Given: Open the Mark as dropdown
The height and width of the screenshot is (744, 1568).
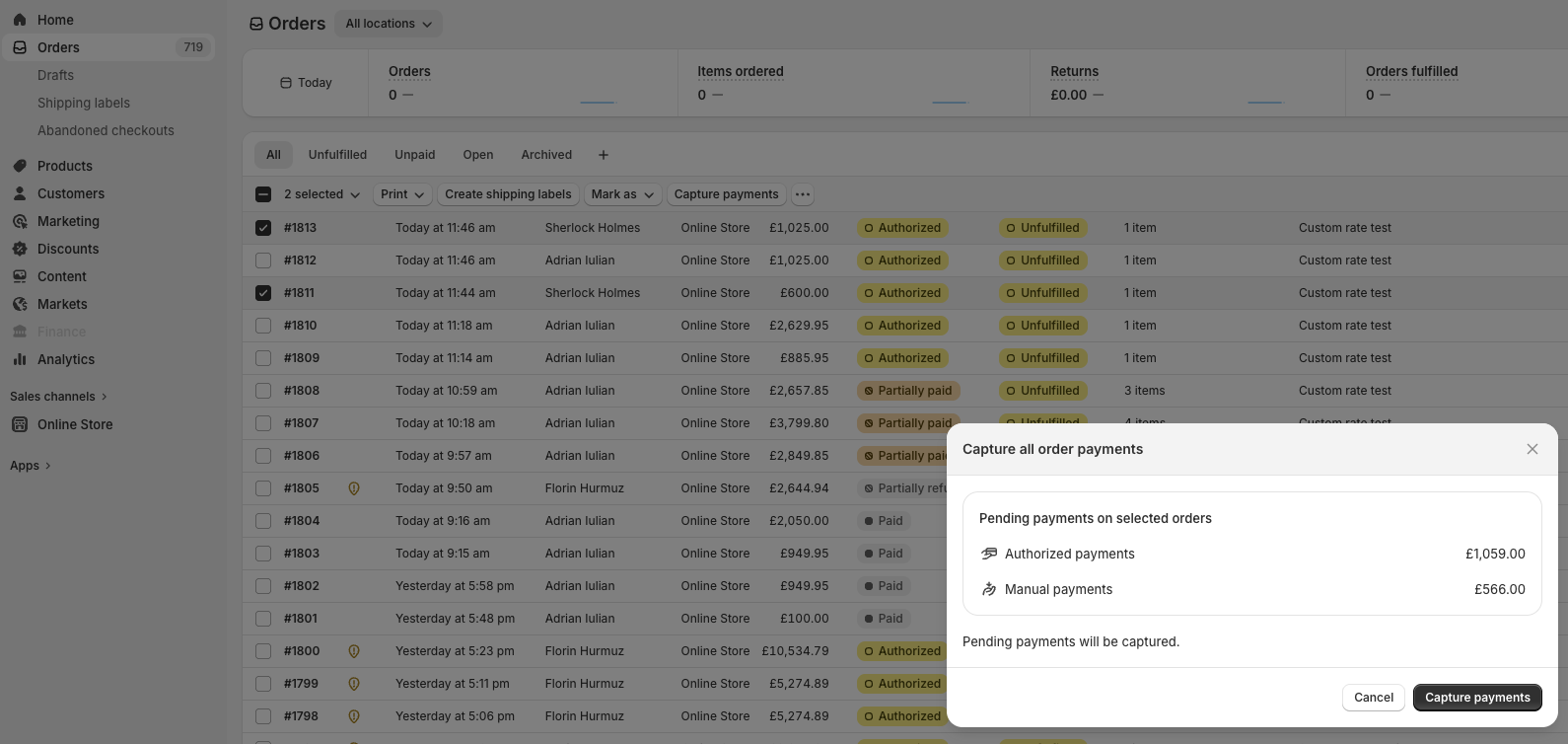Looking at the screenshot, I should click(622, 194).
